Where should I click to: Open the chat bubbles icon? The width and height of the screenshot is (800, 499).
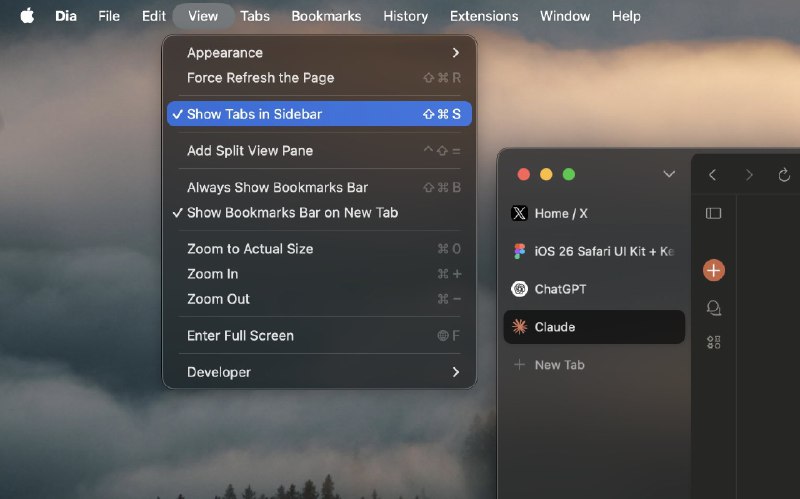(714, 308)
